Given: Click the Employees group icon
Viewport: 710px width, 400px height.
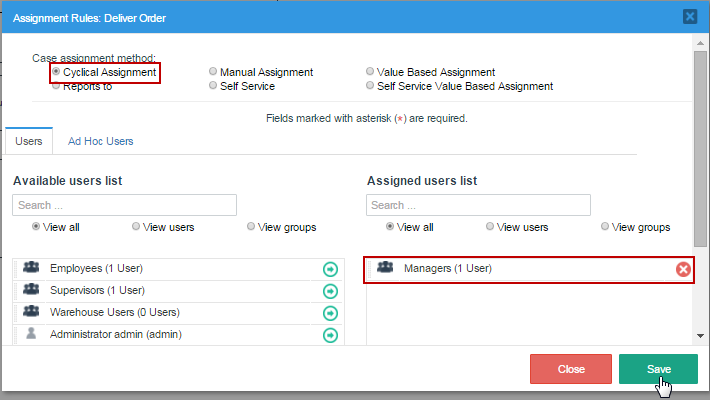Looking at the screenshot, I should click(31, 268).
